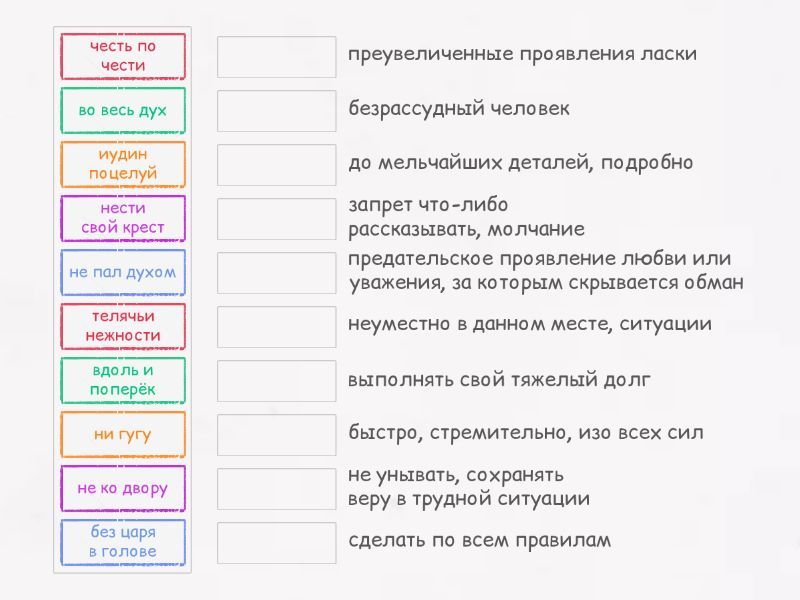
Task: Select the 'не пал духом' tile
Action: (123, 272)
